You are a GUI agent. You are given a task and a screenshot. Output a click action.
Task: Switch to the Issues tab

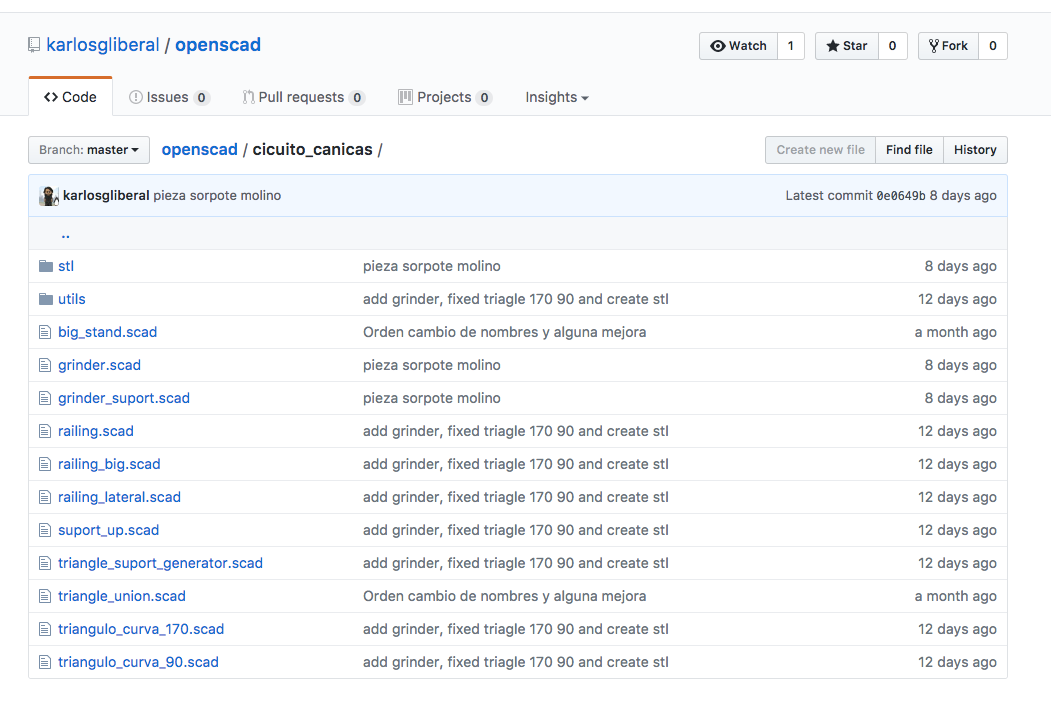170,97
